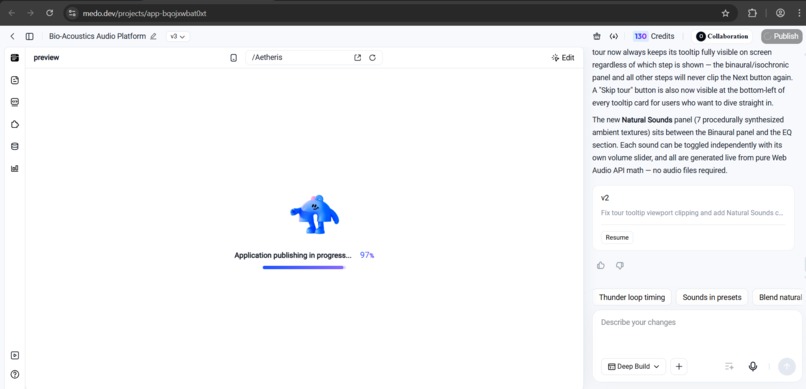
Task: Click the Publish button
Action: [x=781, y=36]
